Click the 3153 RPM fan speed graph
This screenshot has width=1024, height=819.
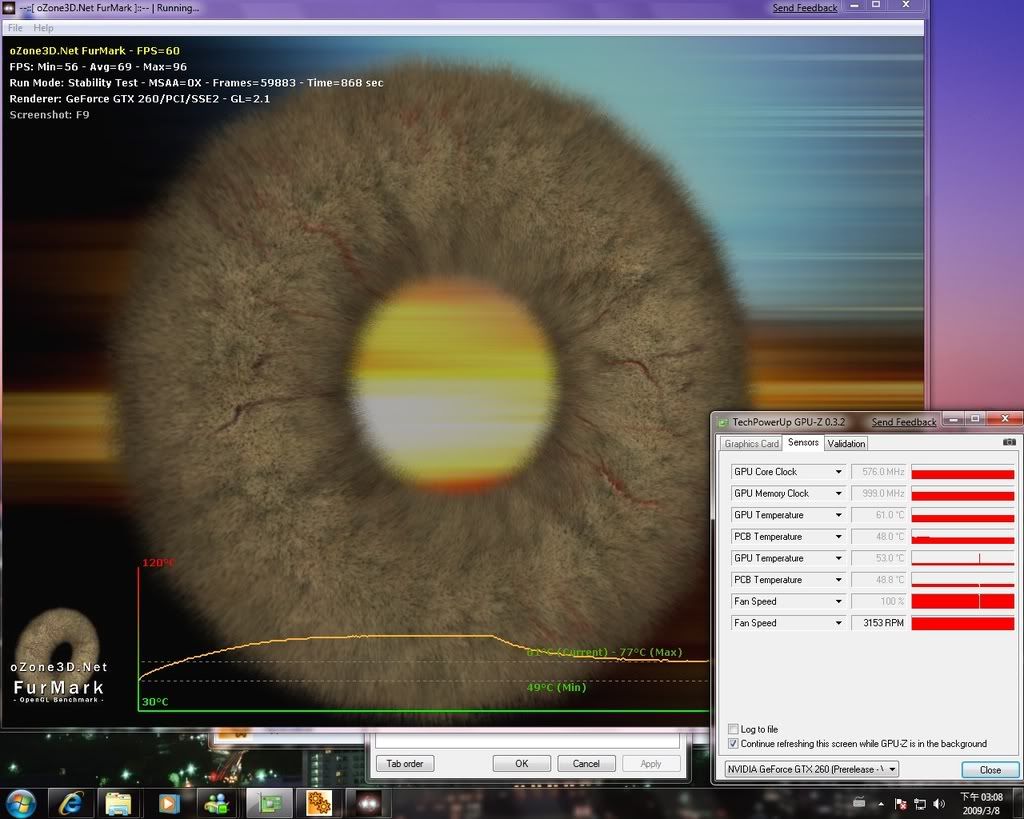[963, 622]
